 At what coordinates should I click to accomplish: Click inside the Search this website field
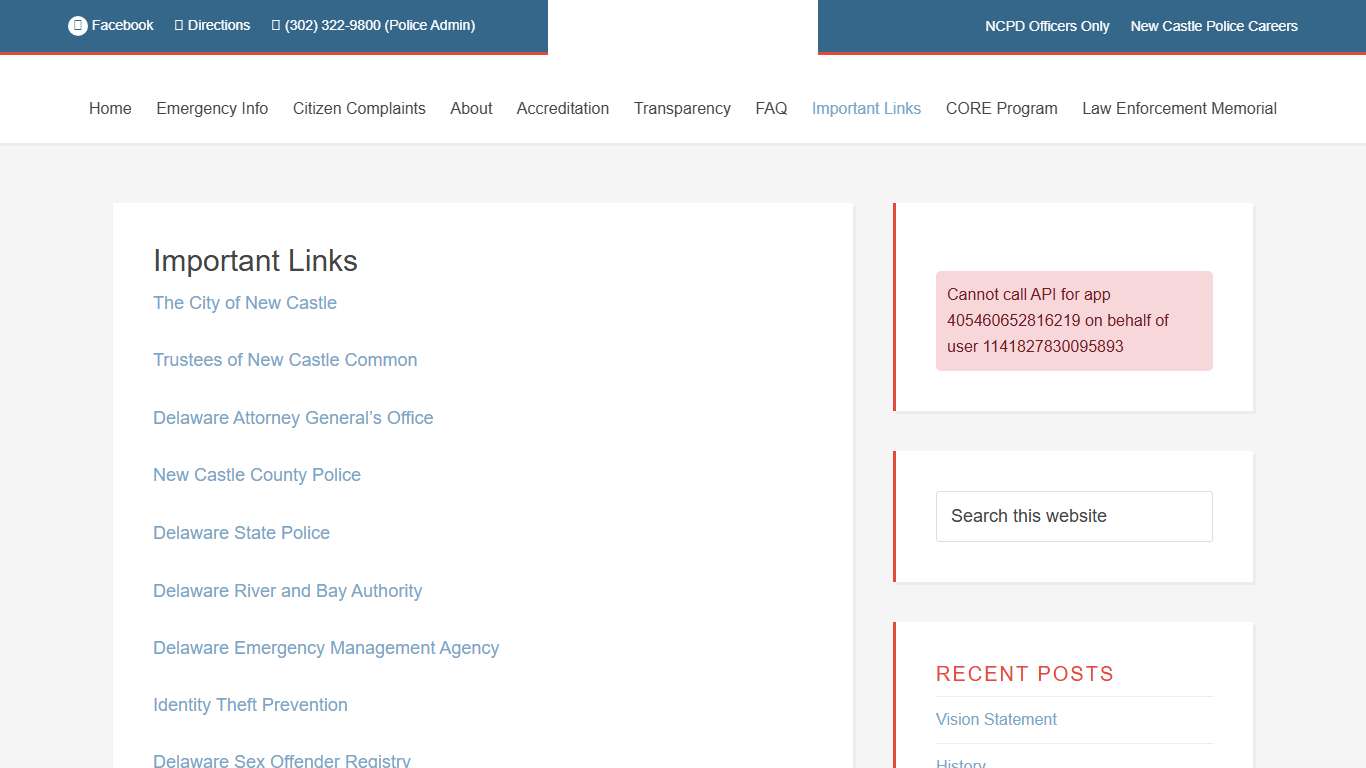coord(1074,516)
